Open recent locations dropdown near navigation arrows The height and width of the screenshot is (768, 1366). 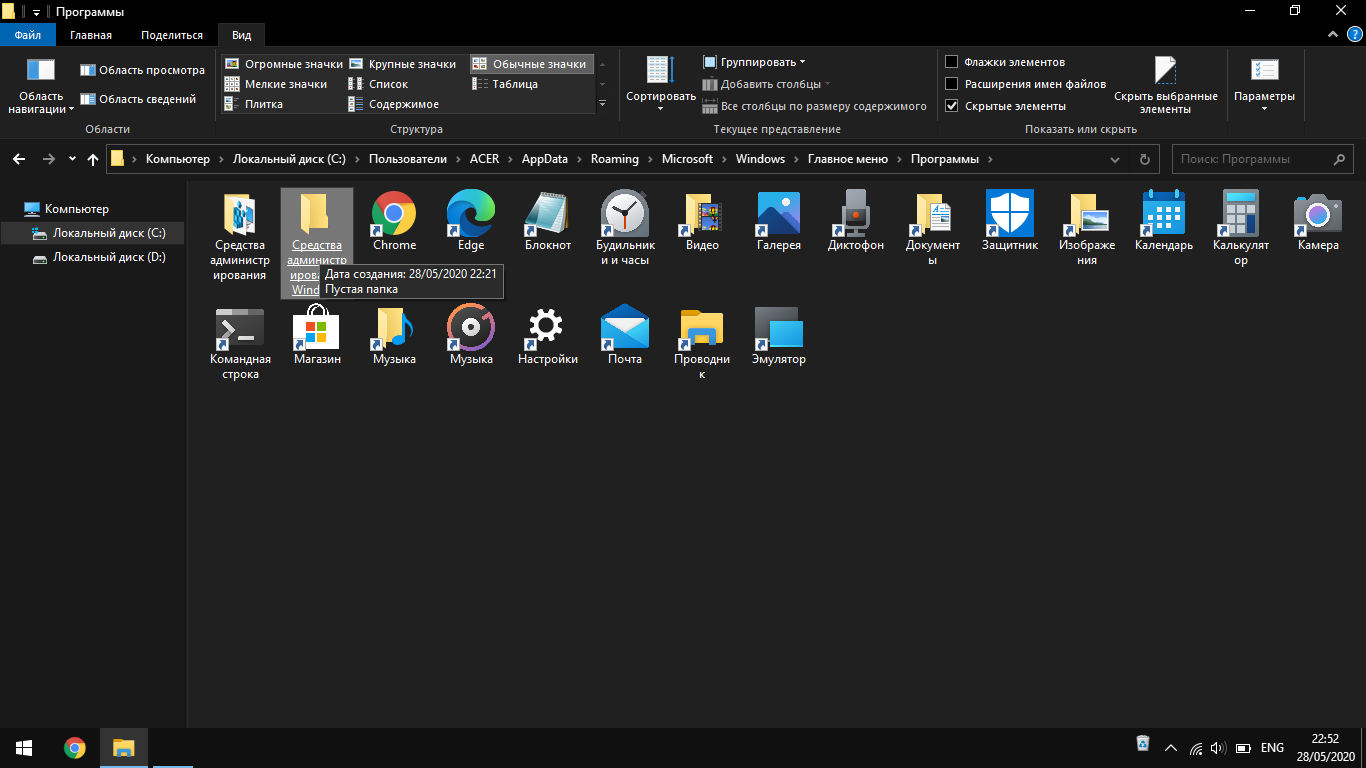coord(72,159)
